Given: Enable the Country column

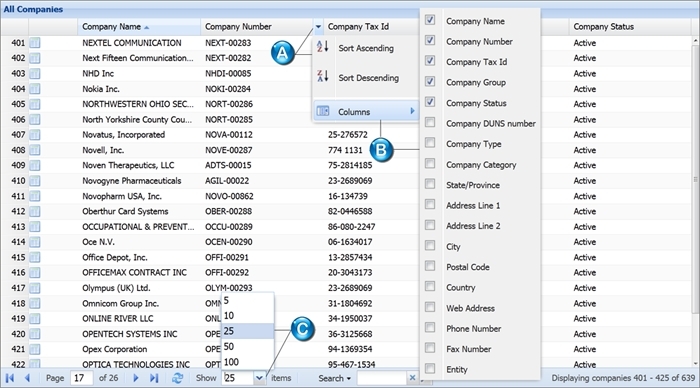Looking at the screenshot, I should click(x=430, y=286).
